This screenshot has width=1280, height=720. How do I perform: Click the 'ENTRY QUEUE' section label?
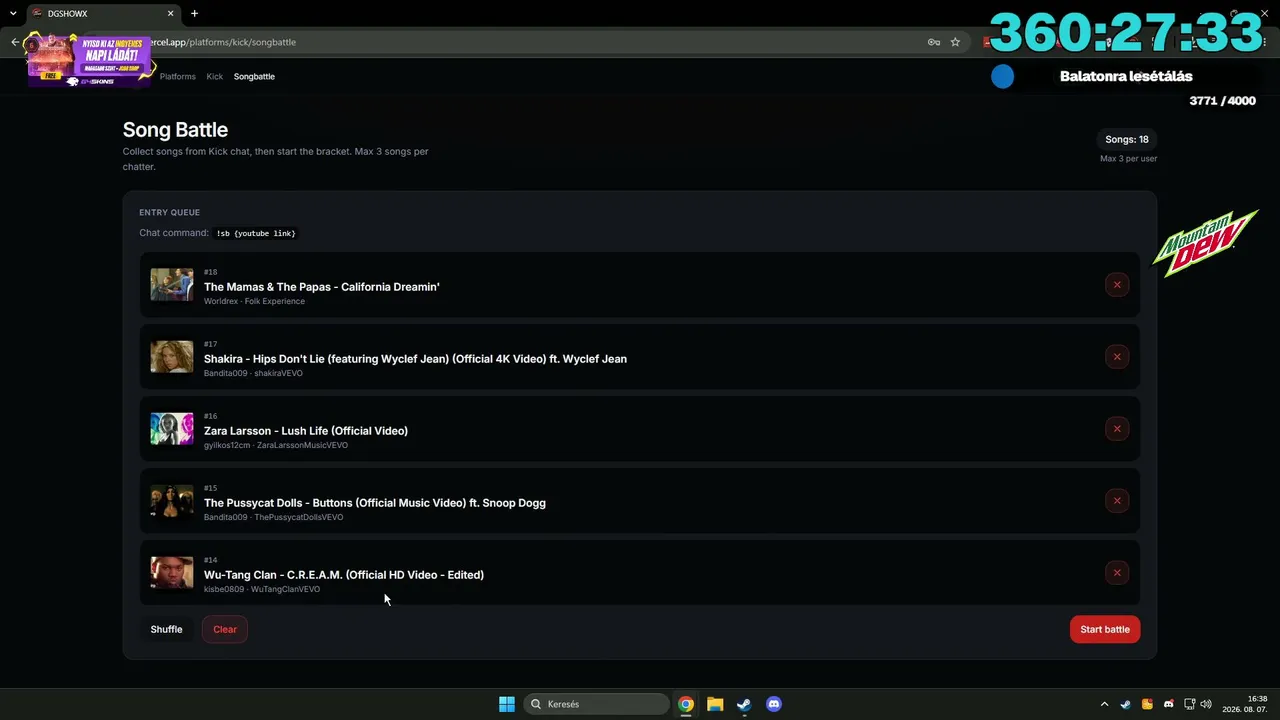click(169, 212)
